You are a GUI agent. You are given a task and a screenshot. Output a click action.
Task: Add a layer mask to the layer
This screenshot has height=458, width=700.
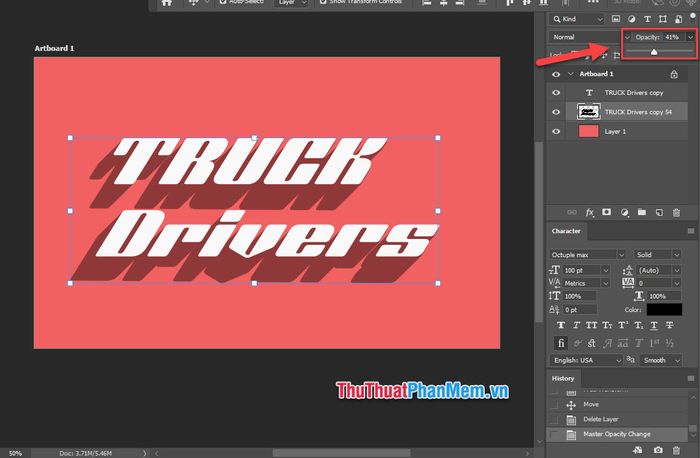point(606,212)
